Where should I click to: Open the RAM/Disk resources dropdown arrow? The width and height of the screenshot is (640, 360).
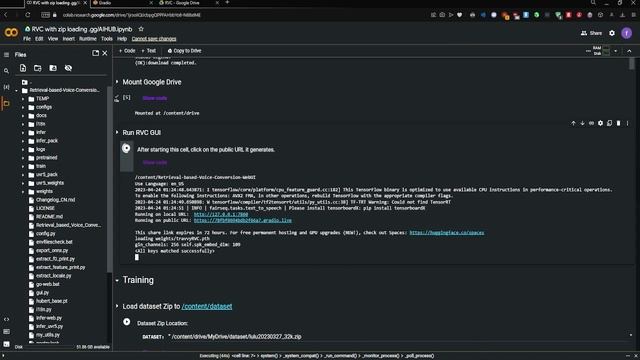[x=616, y=51]
